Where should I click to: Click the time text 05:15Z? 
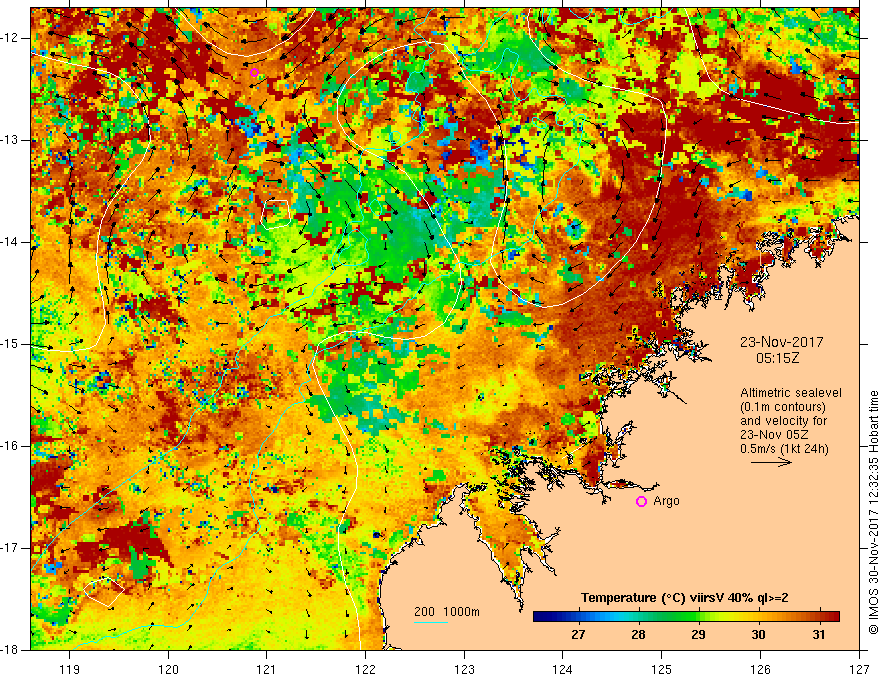(x=777, y=358)
